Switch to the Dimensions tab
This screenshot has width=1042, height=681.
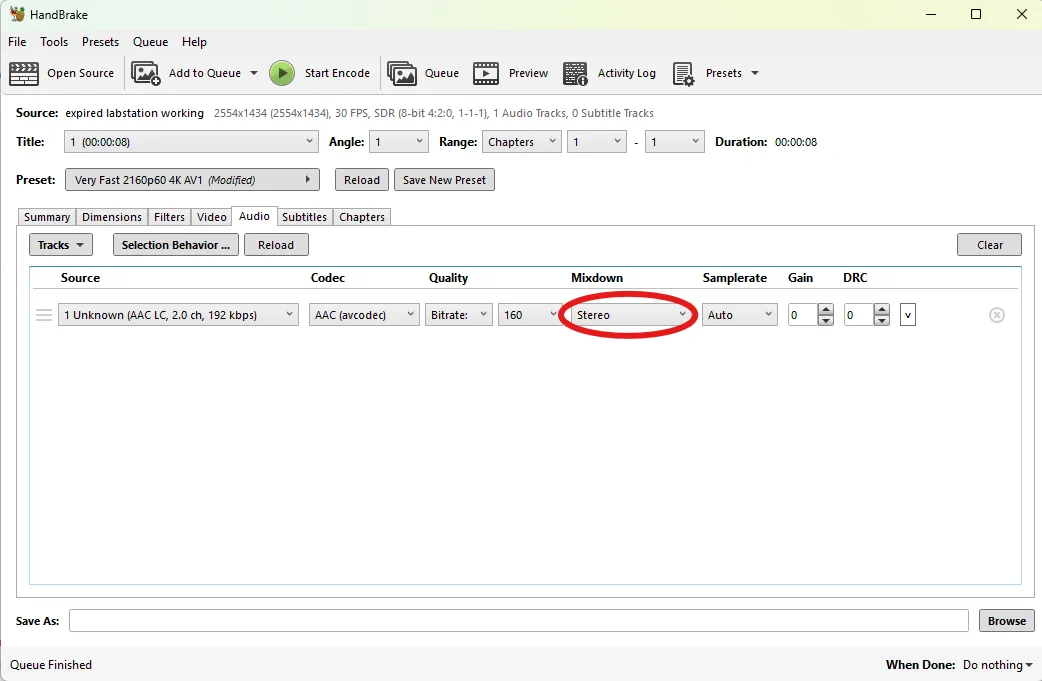[112, 217]
